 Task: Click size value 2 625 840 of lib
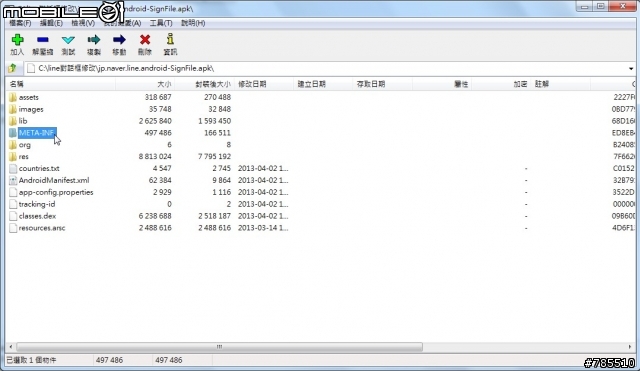pyautogui.click(x=155, y=121)
